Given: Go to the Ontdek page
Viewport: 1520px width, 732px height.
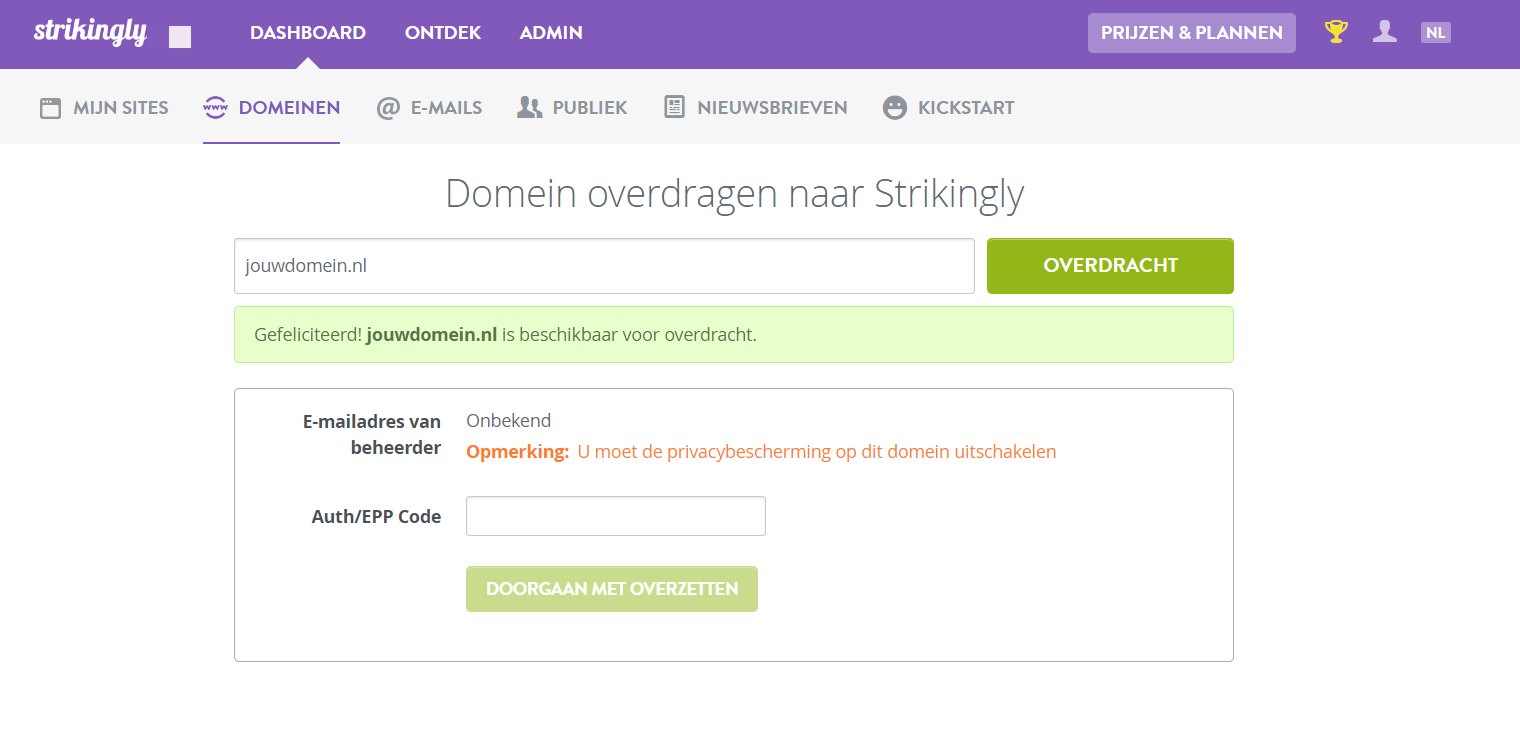Looking at the screenshot, I should 443,33.
